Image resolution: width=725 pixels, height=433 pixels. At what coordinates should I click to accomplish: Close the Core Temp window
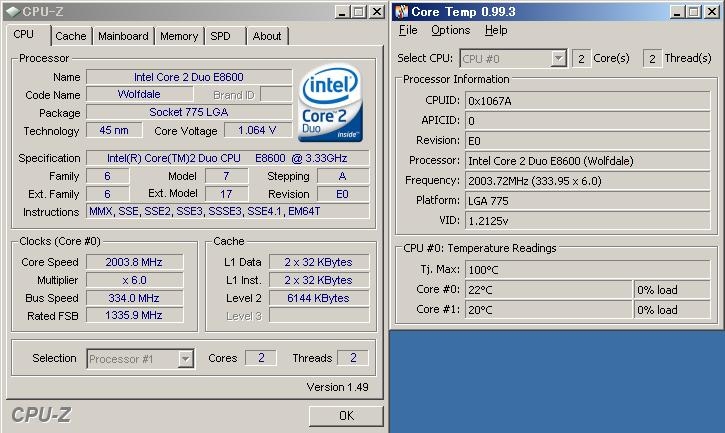[x=712, y=12]
